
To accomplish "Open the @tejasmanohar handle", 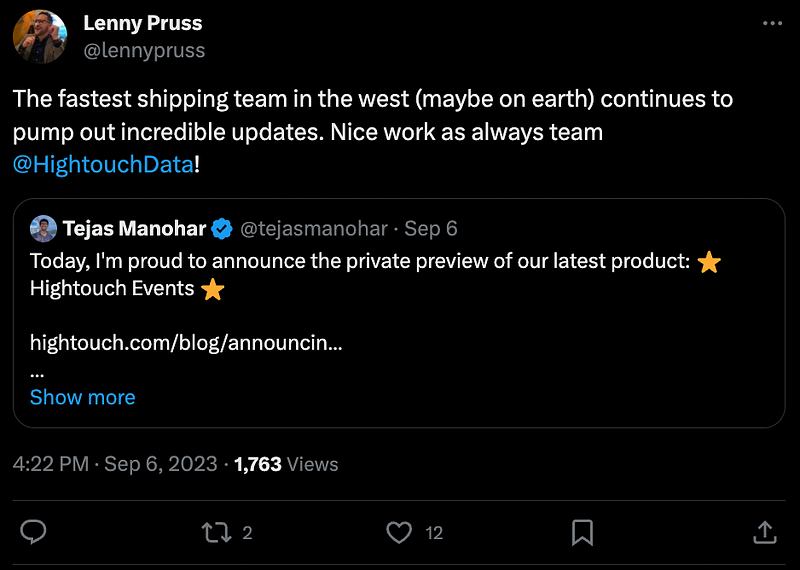I will (x=314, y=229).
